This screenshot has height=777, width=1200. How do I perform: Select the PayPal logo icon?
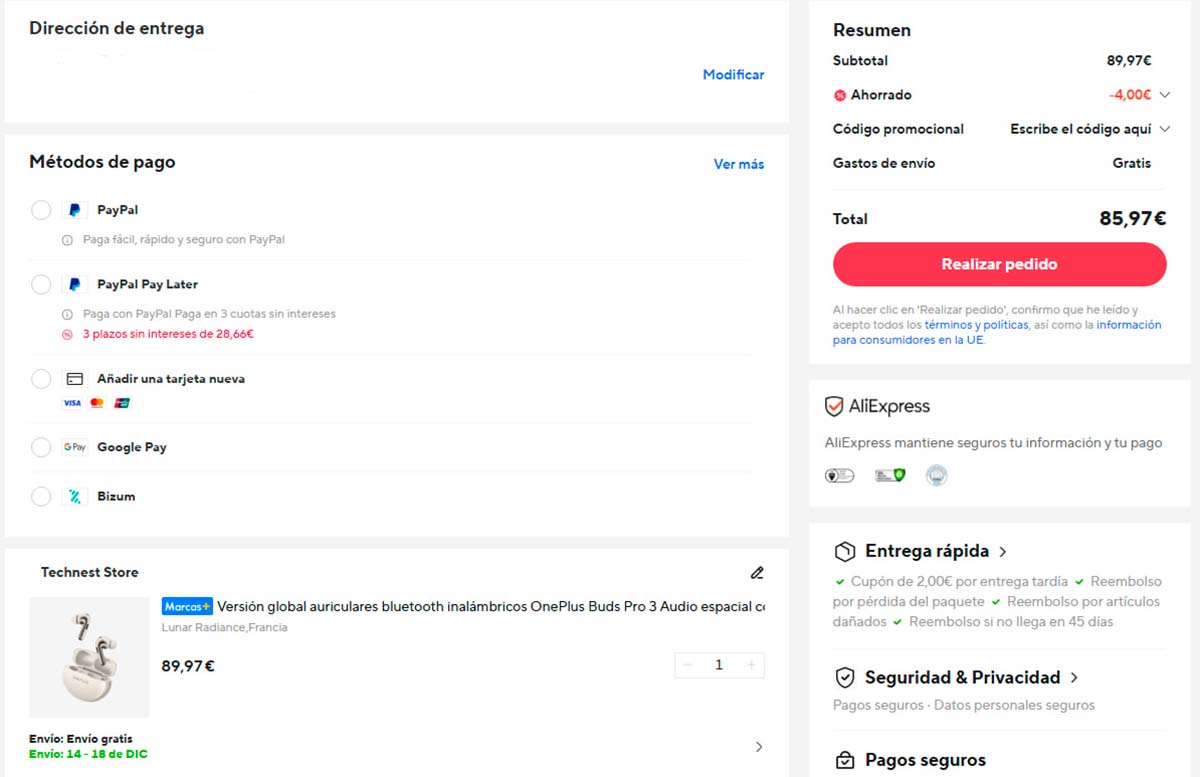[74, 210]
